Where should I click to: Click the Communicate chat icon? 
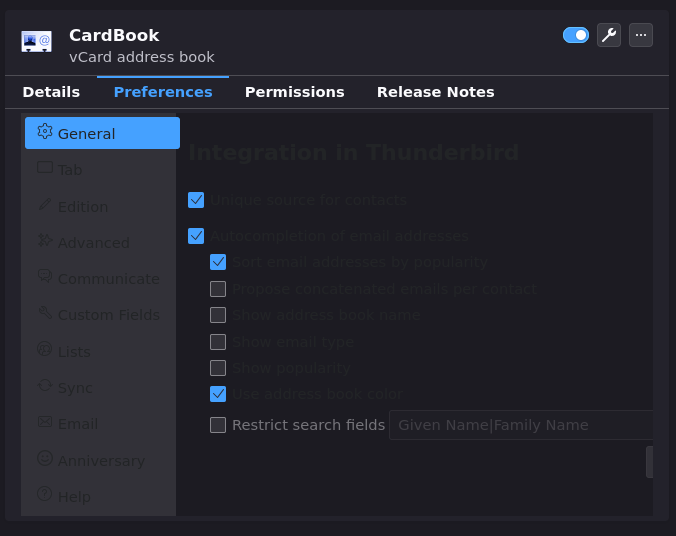44,277
